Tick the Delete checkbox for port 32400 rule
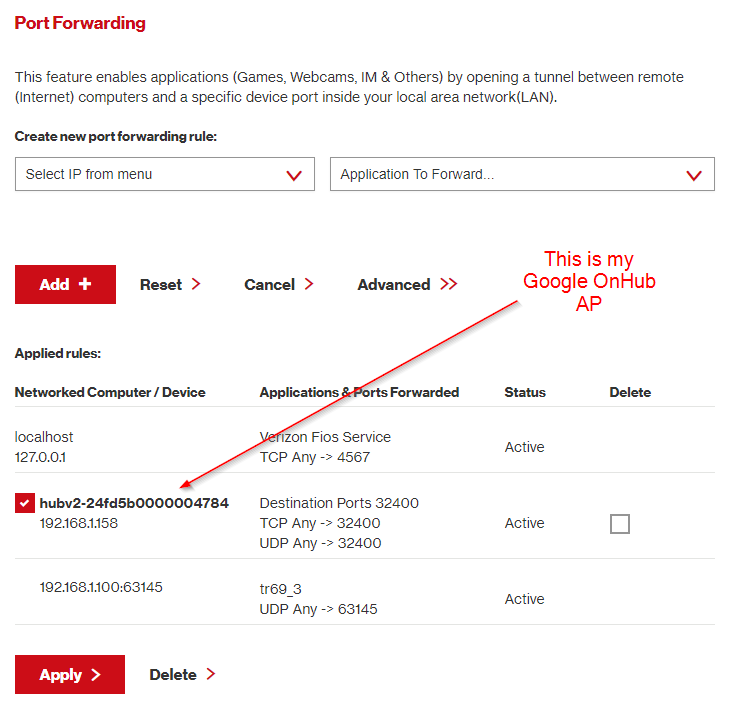 tap(620, 523)
